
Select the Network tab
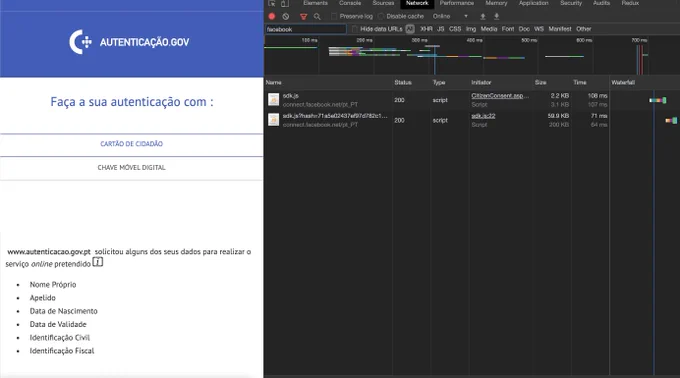coord(417,3)
